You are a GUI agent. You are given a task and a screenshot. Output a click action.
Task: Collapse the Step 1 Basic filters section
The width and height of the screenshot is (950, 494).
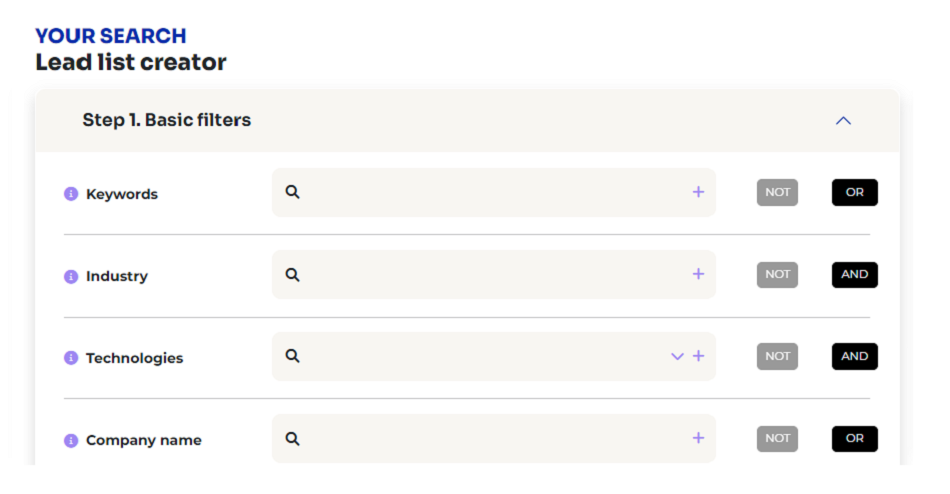point(843,121)
